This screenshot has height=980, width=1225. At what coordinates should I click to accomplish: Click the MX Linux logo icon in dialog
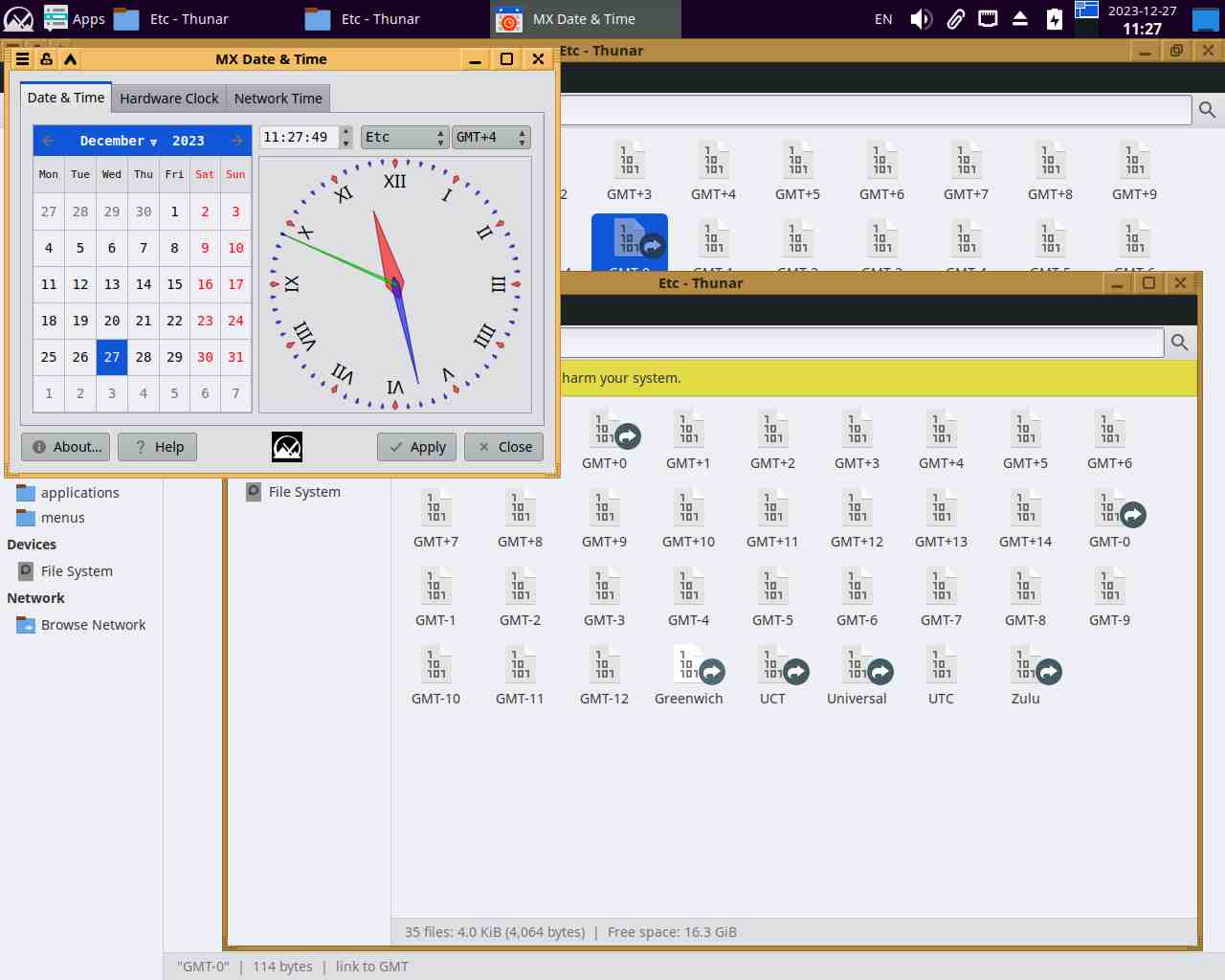(287, 447)
